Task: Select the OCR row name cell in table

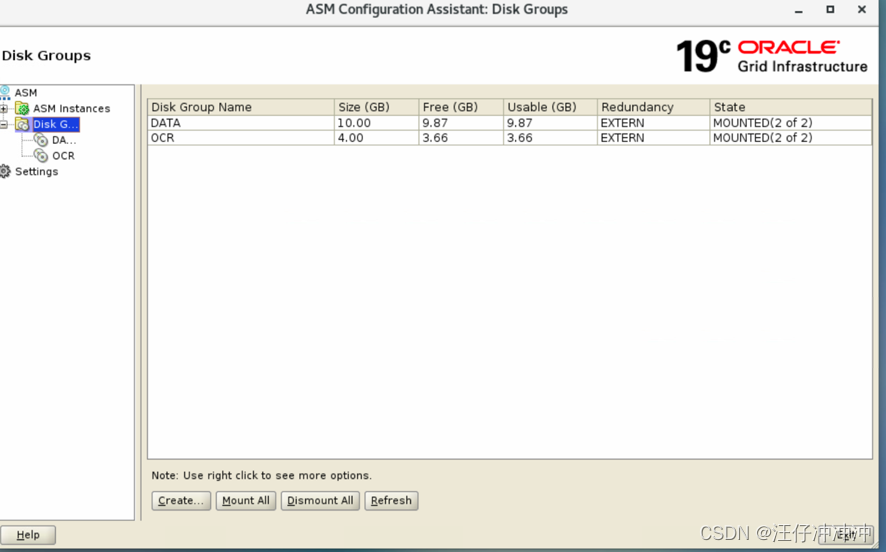Action: 241,138
